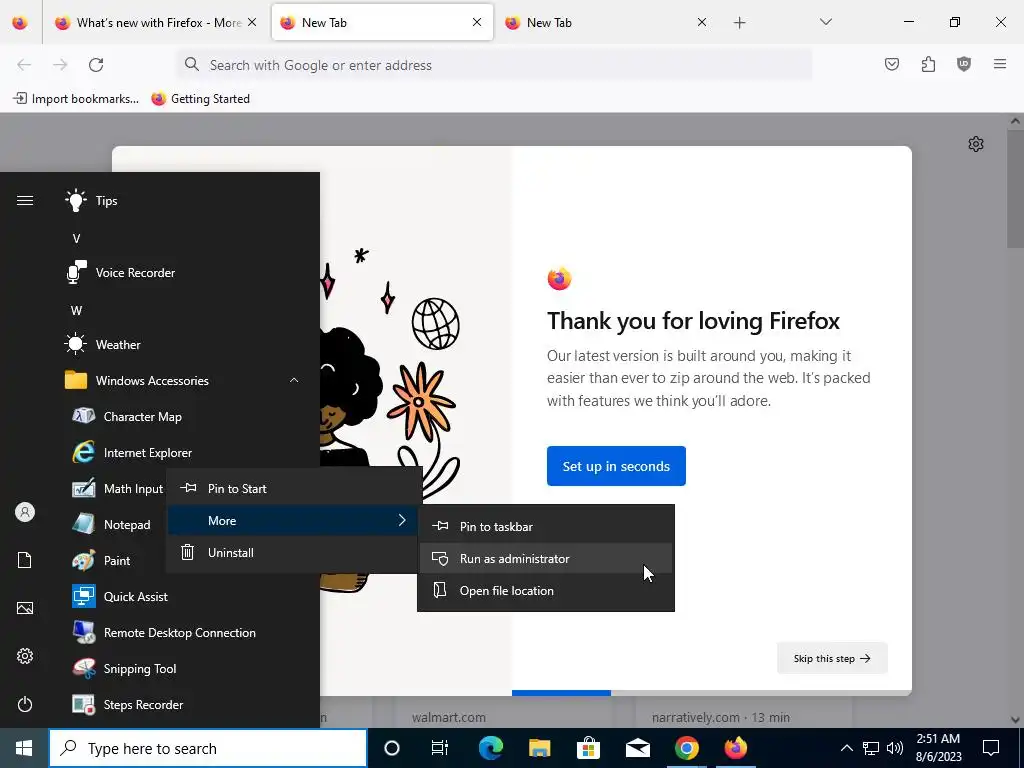The image size is (1024, 768).
Task: Open the notification center icon
Action: 991,748
